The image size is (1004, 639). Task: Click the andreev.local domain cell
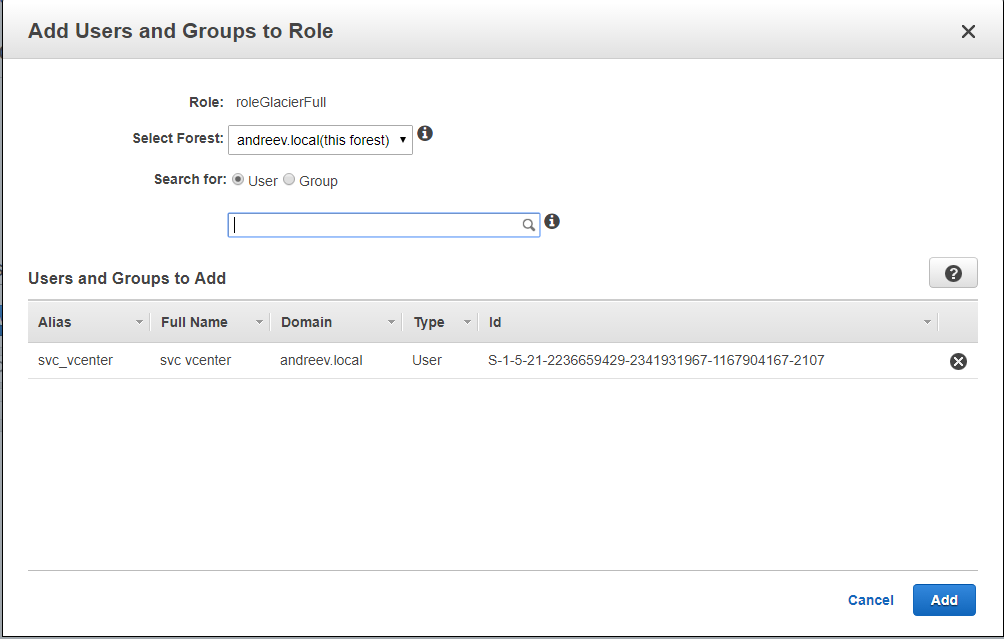pos(321,360)
